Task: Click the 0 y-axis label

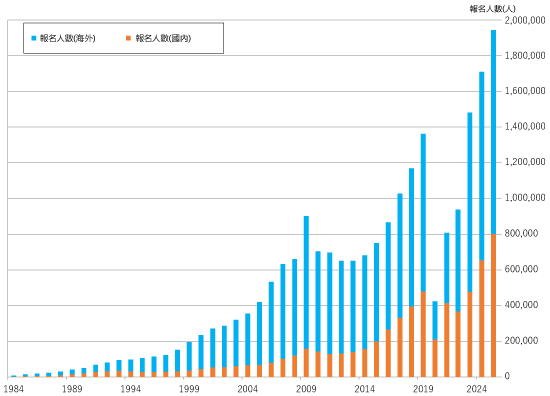Action: coord(507,376)
